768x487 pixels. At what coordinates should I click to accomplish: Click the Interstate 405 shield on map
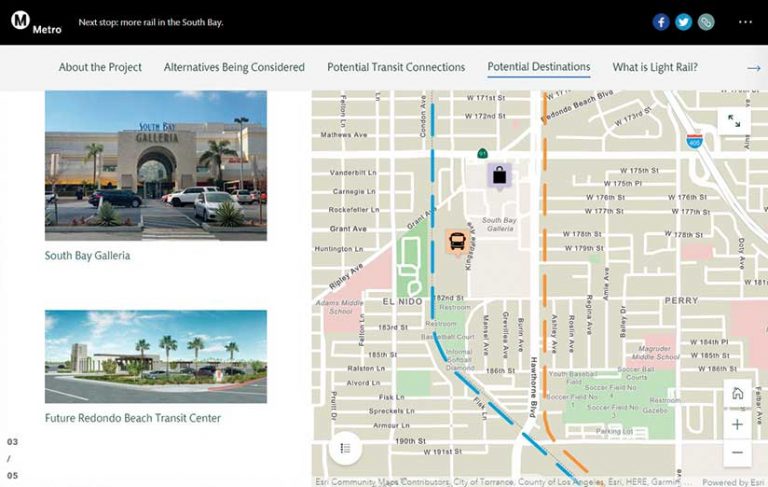(x=694, y=141)
